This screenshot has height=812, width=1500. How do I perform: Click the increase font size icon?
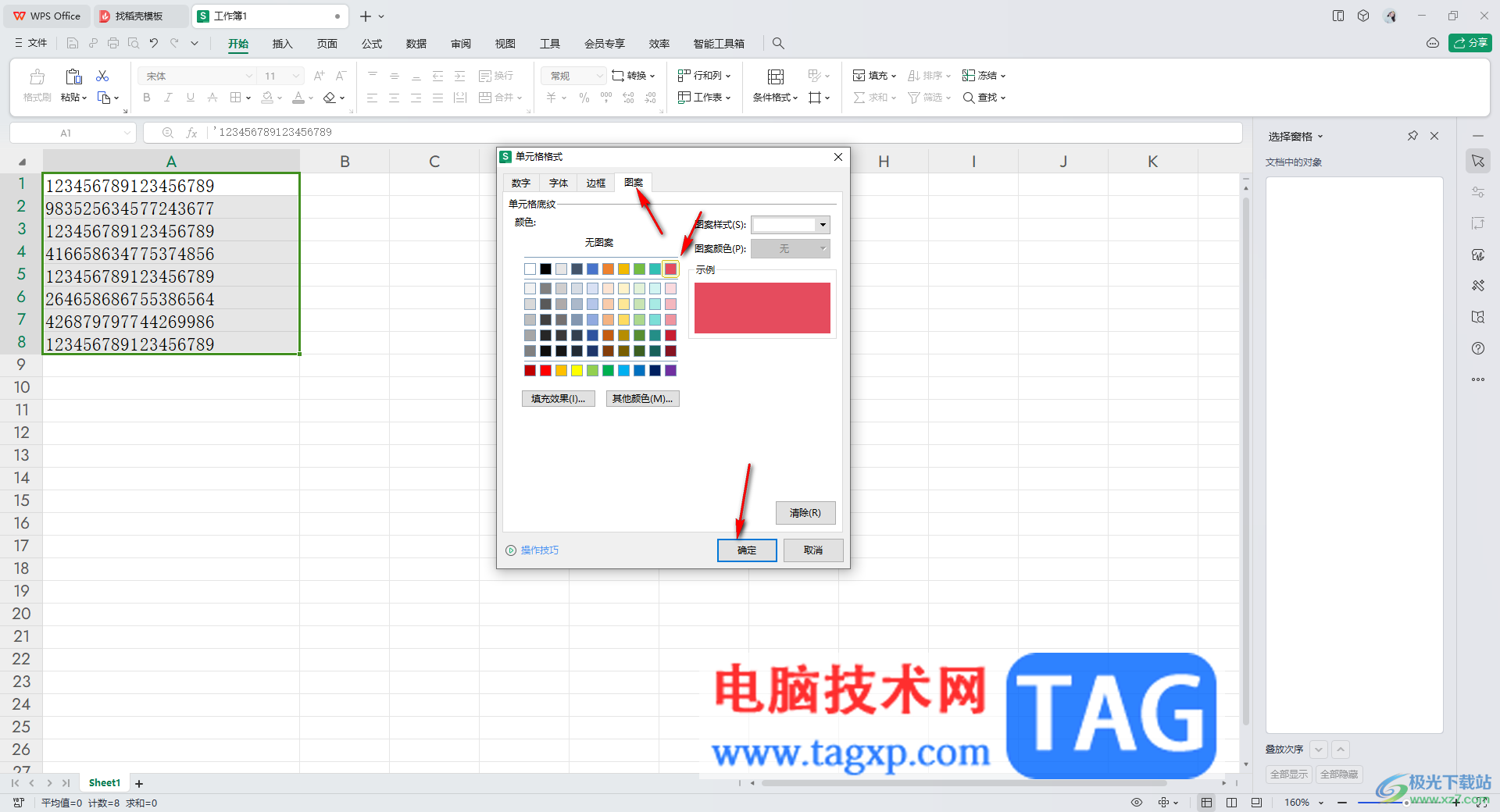319,76
